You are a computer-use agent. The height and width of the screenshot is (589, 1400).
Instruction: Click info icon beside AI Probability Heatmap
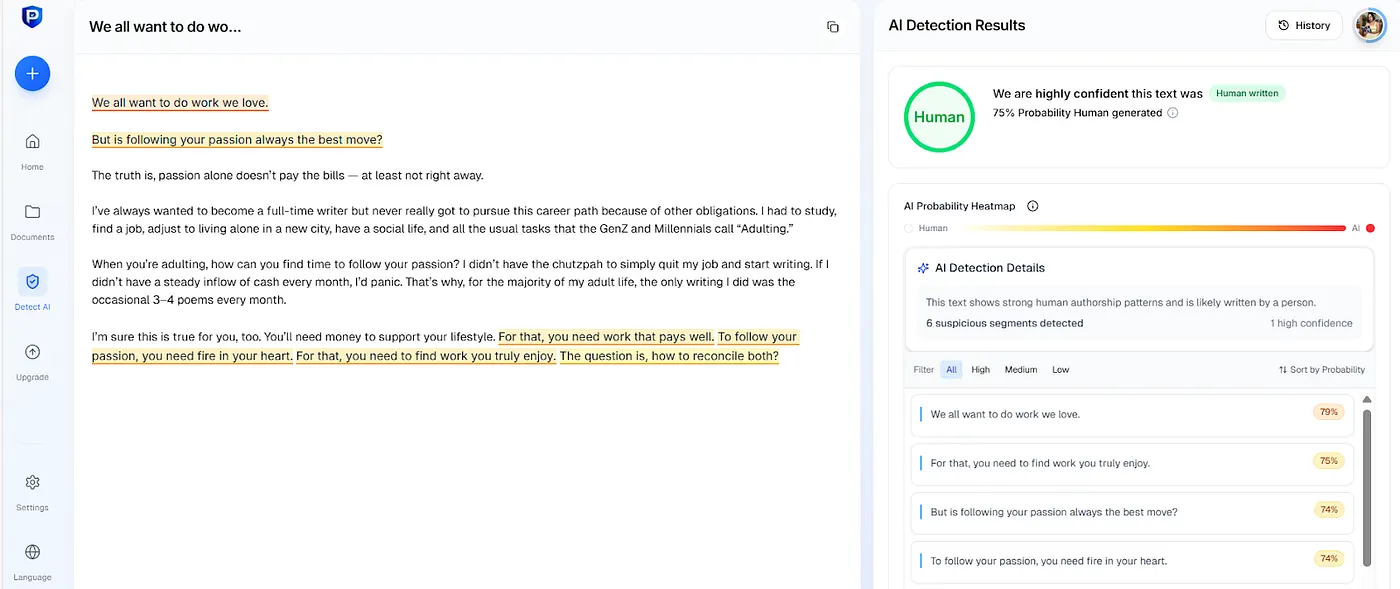tap(1033, 206)
